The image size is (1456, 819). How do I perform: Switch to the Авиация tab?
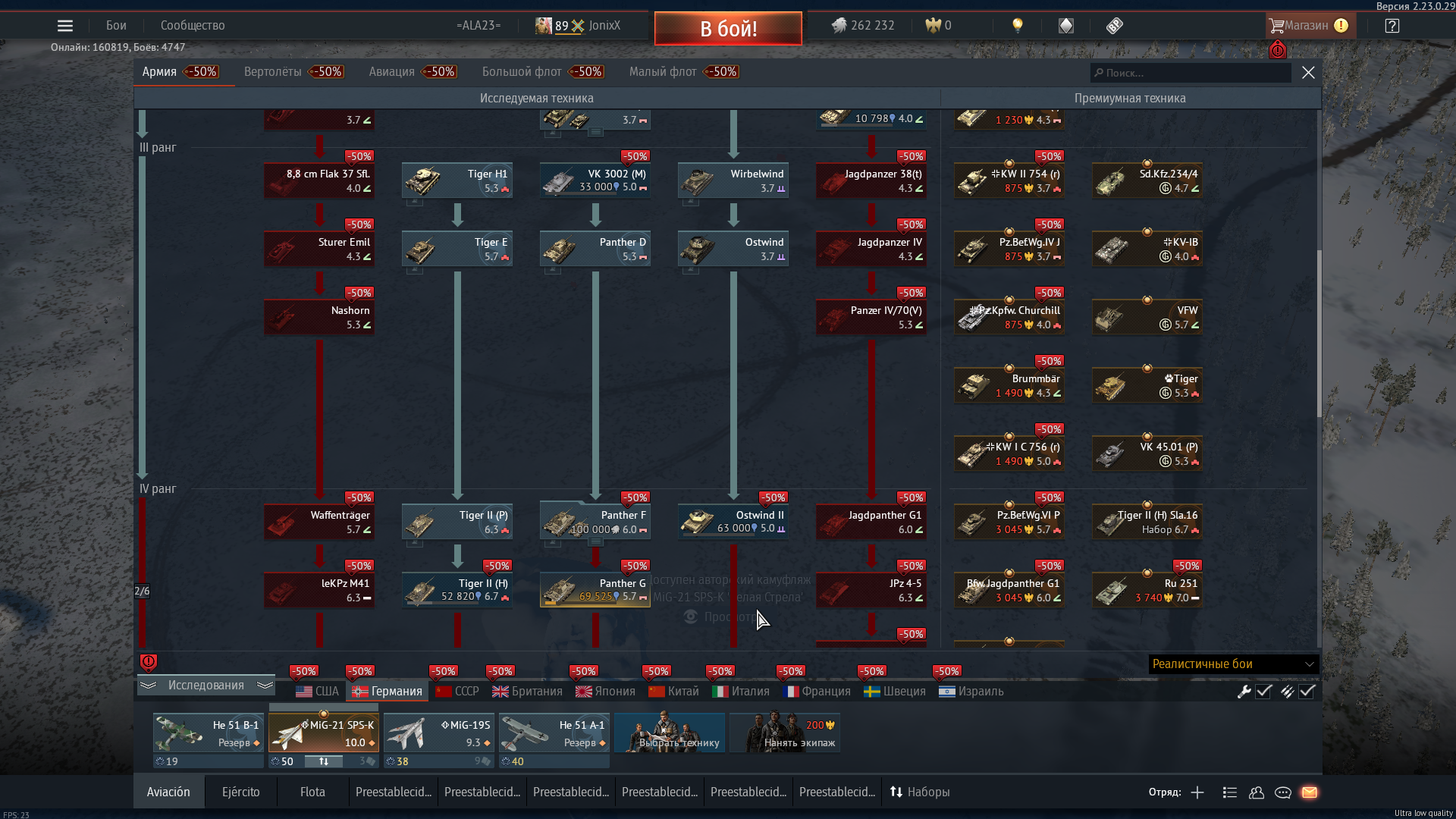coord(413,72)
